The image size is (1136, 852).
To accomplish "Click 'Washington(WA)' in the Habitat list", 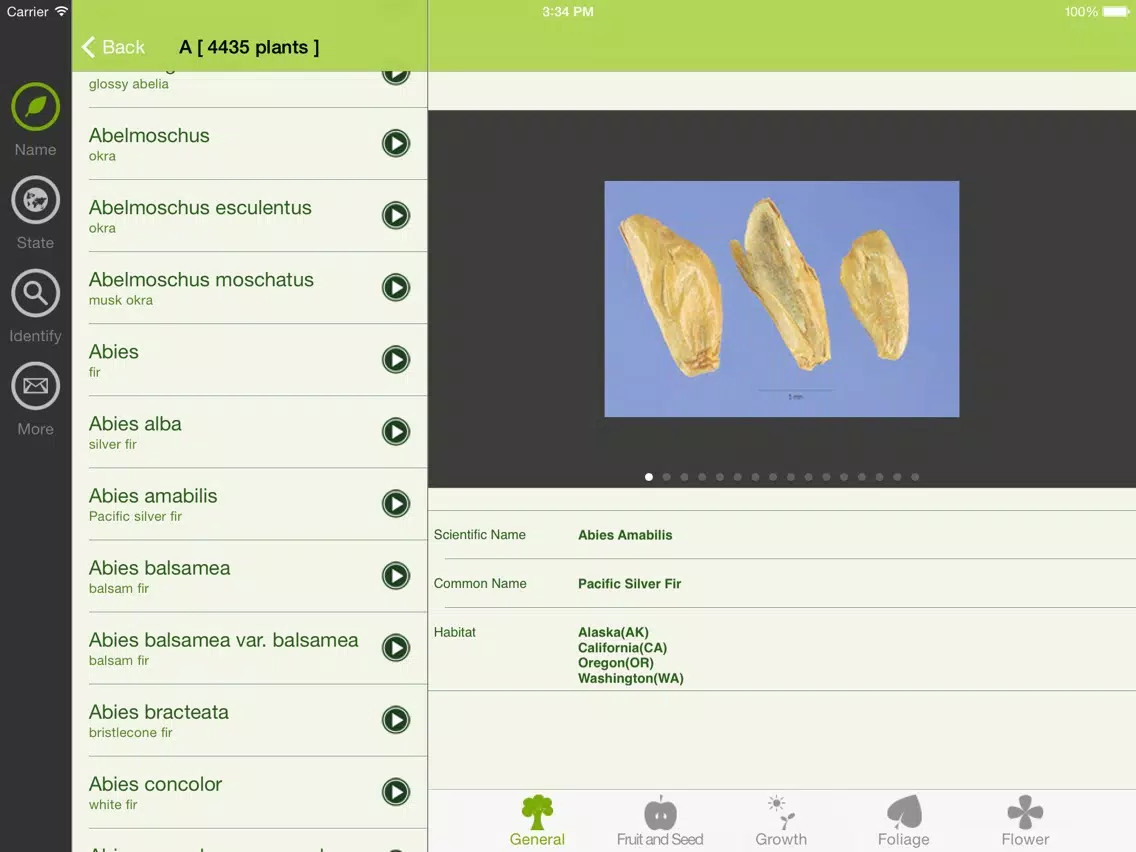I will pos(631,678).
